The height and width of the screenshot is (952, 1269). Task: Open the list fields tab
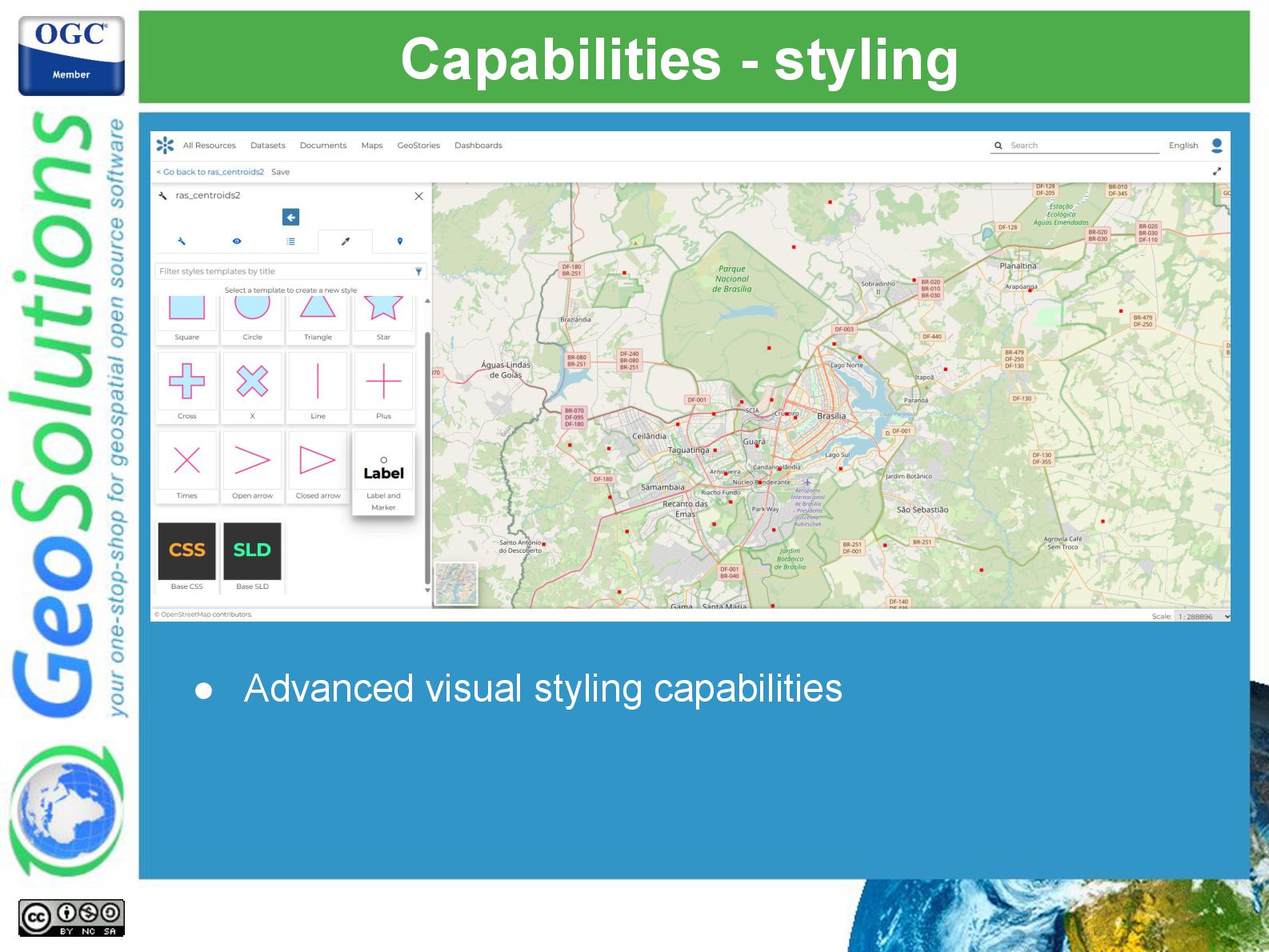pyautogui.click(x=290, y=241)
